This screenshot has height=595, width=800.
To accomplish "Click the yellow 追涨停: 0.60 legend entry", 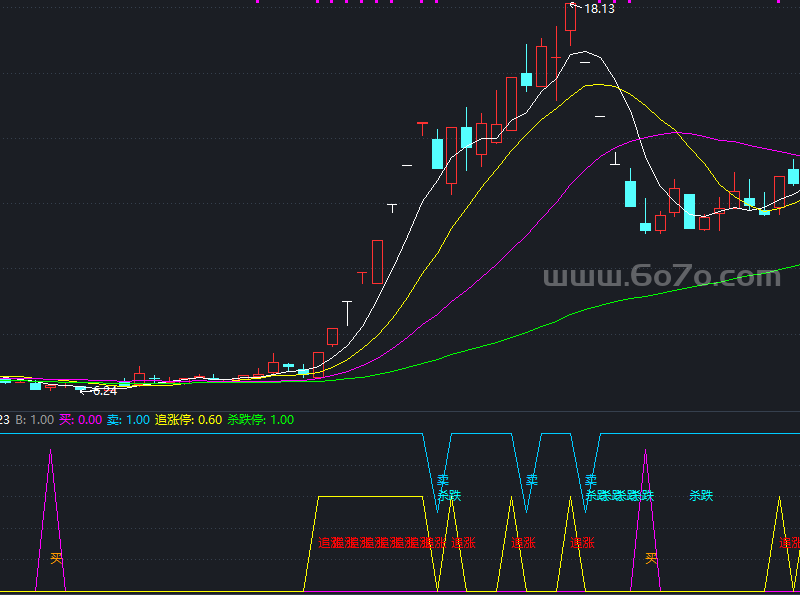I will point(188,420).
